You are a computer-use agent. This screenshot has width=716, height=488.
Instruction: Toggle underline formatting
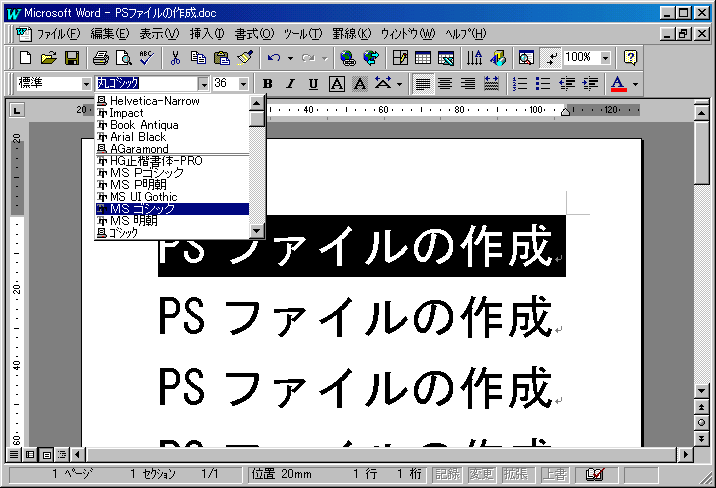[x=313, y=84]
